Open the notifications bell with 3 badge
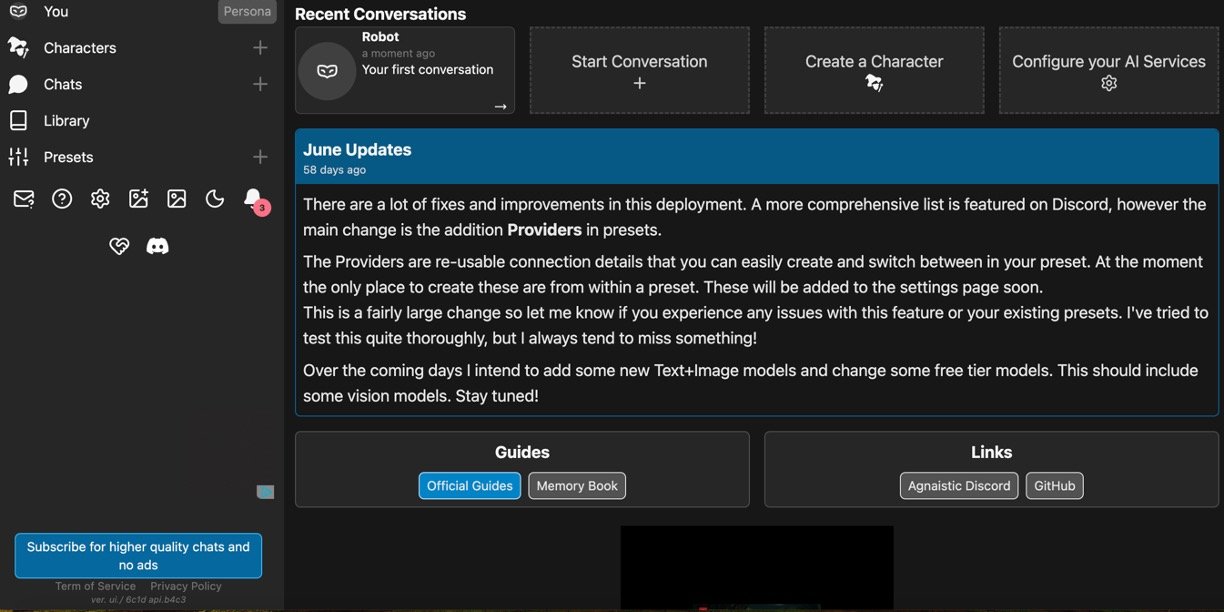1224x612 pixels. pos(253,198)
